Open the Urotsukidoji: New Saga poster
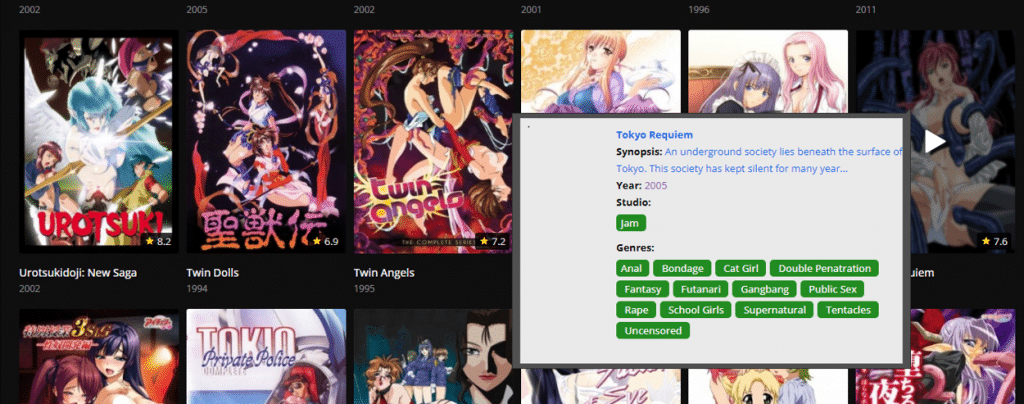The width and height of the screenshot is (1024, 404). tap(99, 142)
